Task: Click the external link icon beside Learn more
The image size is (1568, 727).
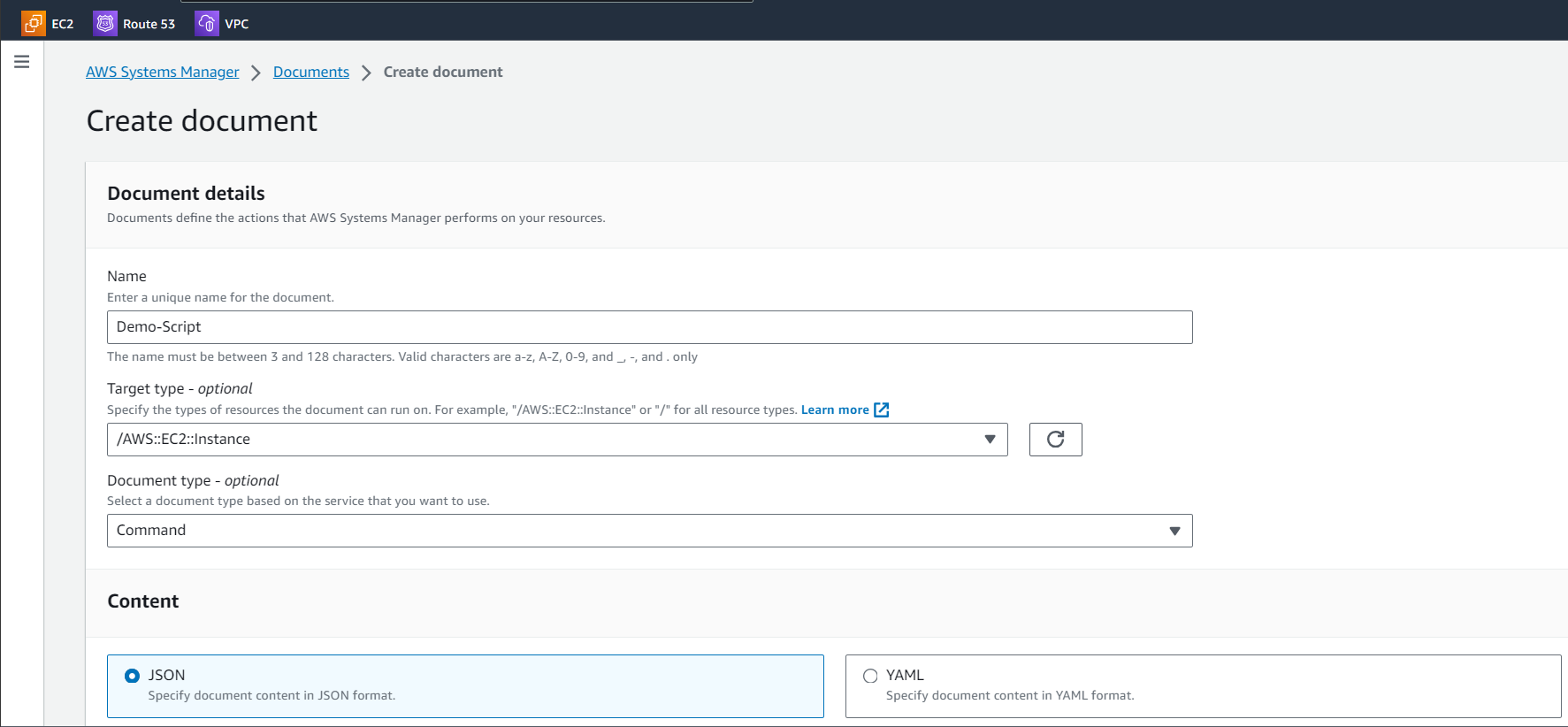Action: (x=881, y=409)
